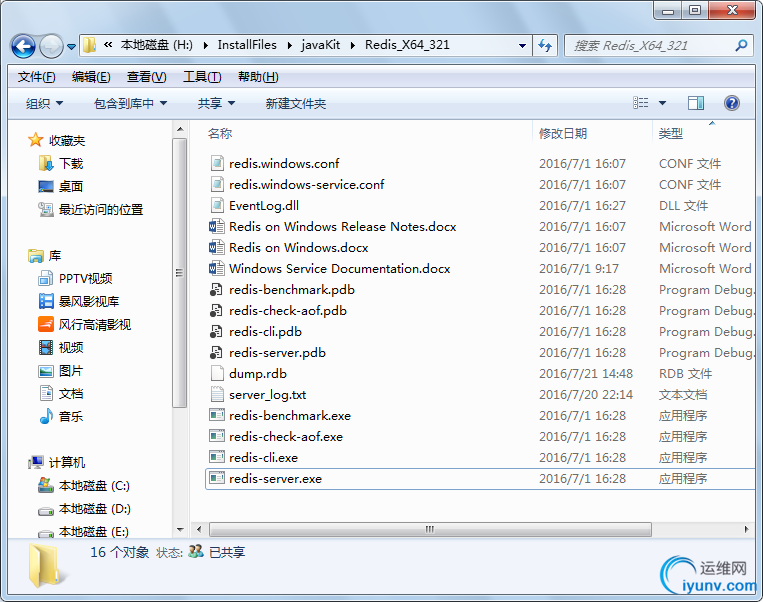
Task: Click redis-server.pdb file icon
Action: click(217, 352)
